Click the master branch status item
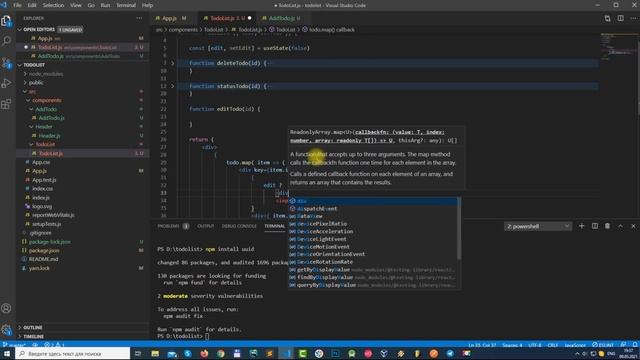640x360 pixels. 15,345
